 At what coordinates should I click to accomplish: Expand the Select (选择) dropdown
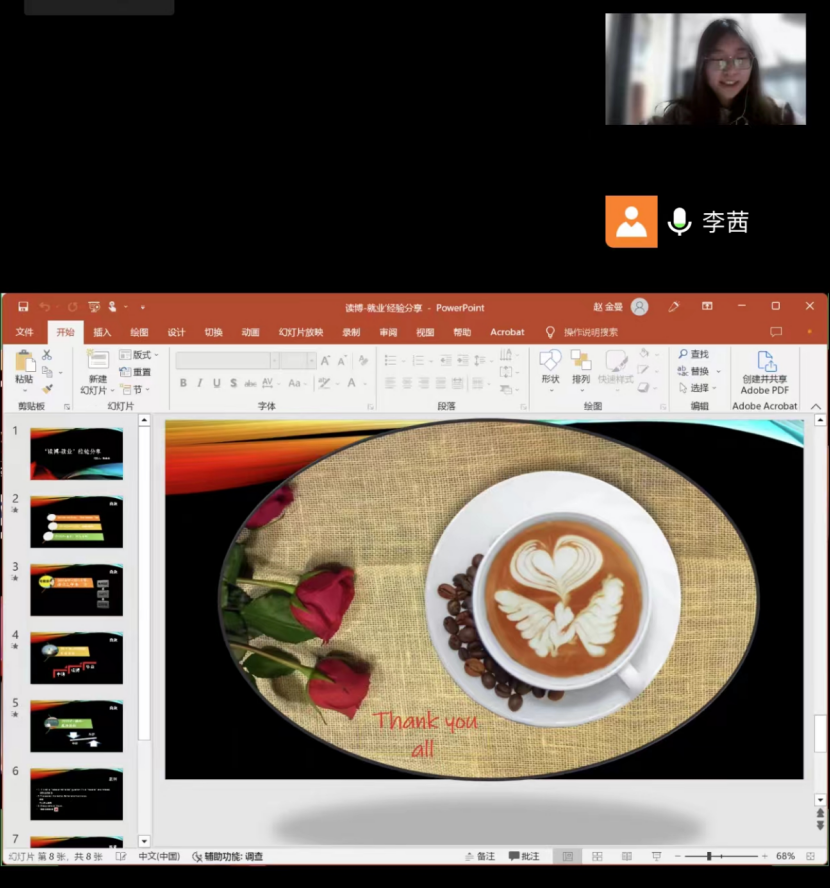click(x=697, y=388)
